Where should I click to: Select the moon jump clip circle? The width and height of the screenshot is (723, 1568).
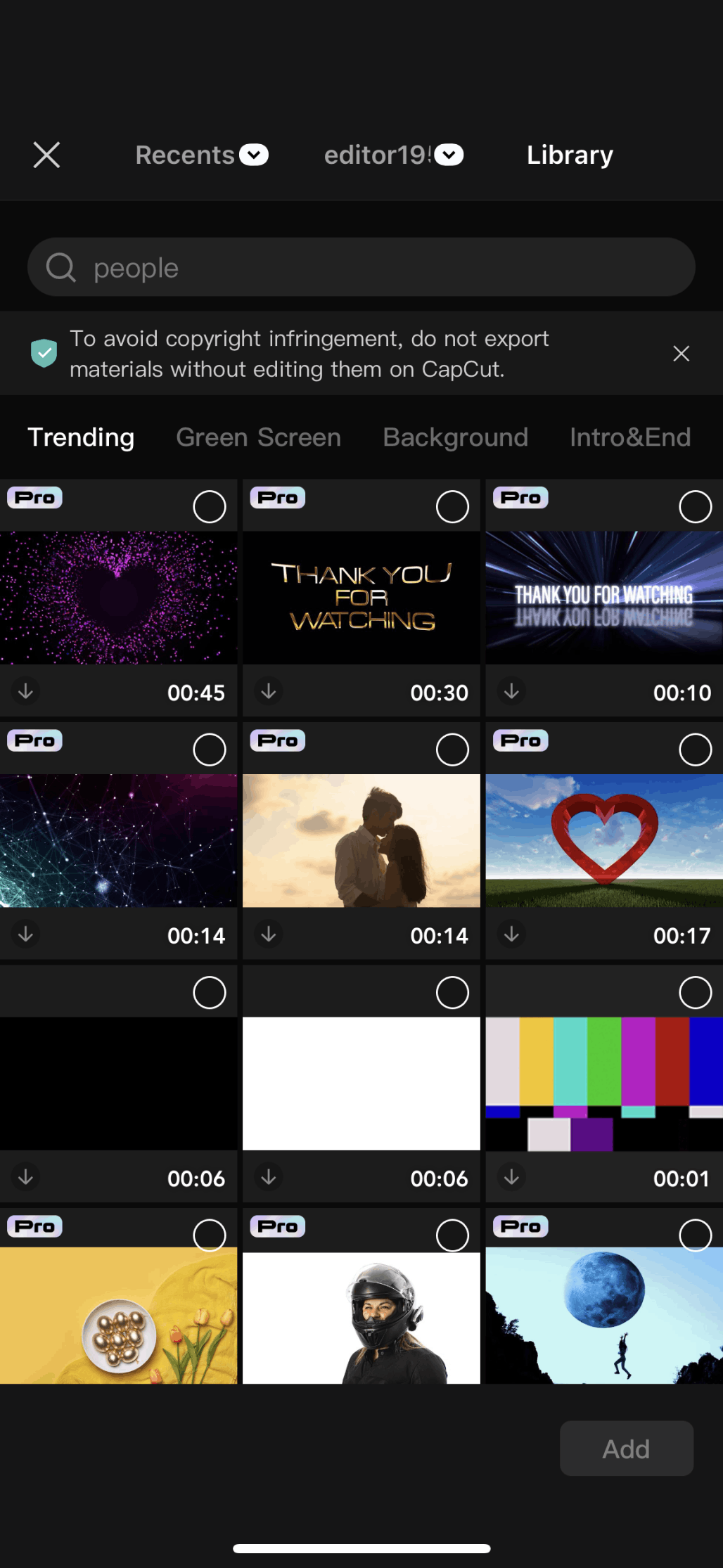click(x=696, y=1235)
